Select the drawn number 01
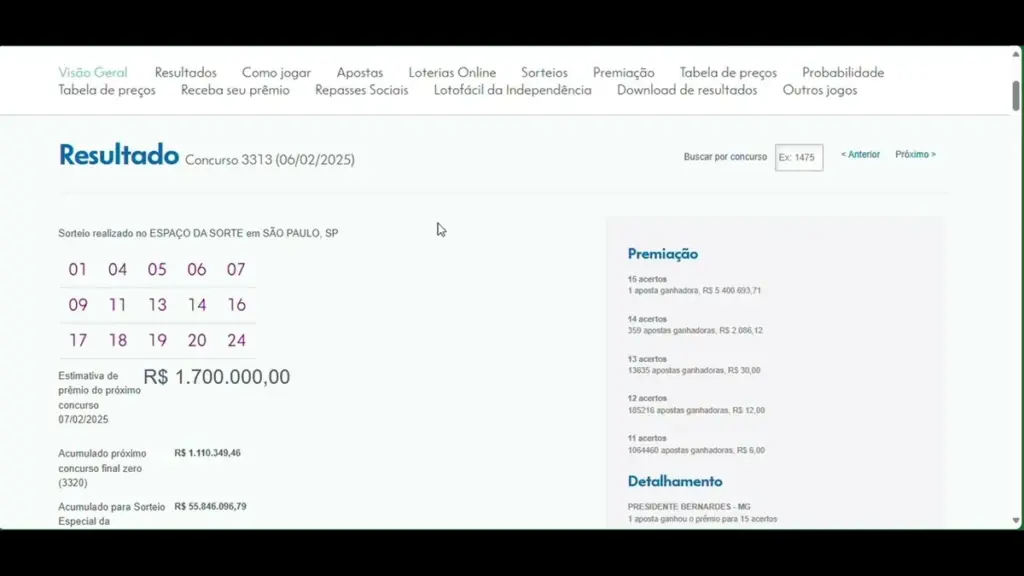1024x576 pixels. pyautogui.click(x=78, y=270)
